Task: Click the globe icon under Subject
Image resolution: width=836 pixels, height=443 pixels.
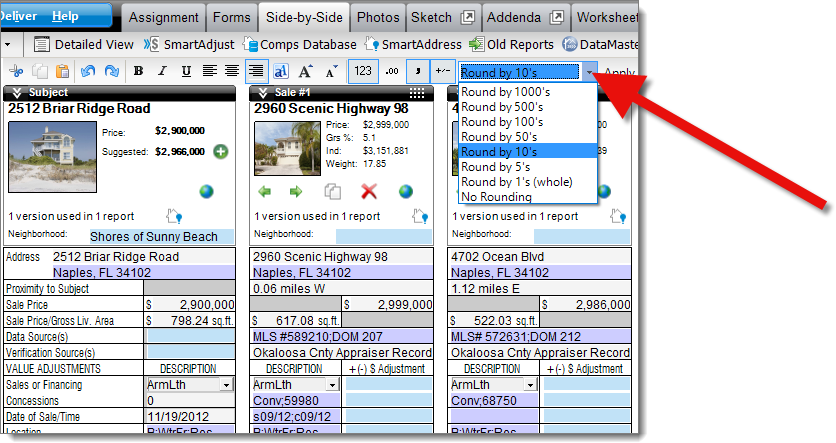Action: tap(206, 191)
